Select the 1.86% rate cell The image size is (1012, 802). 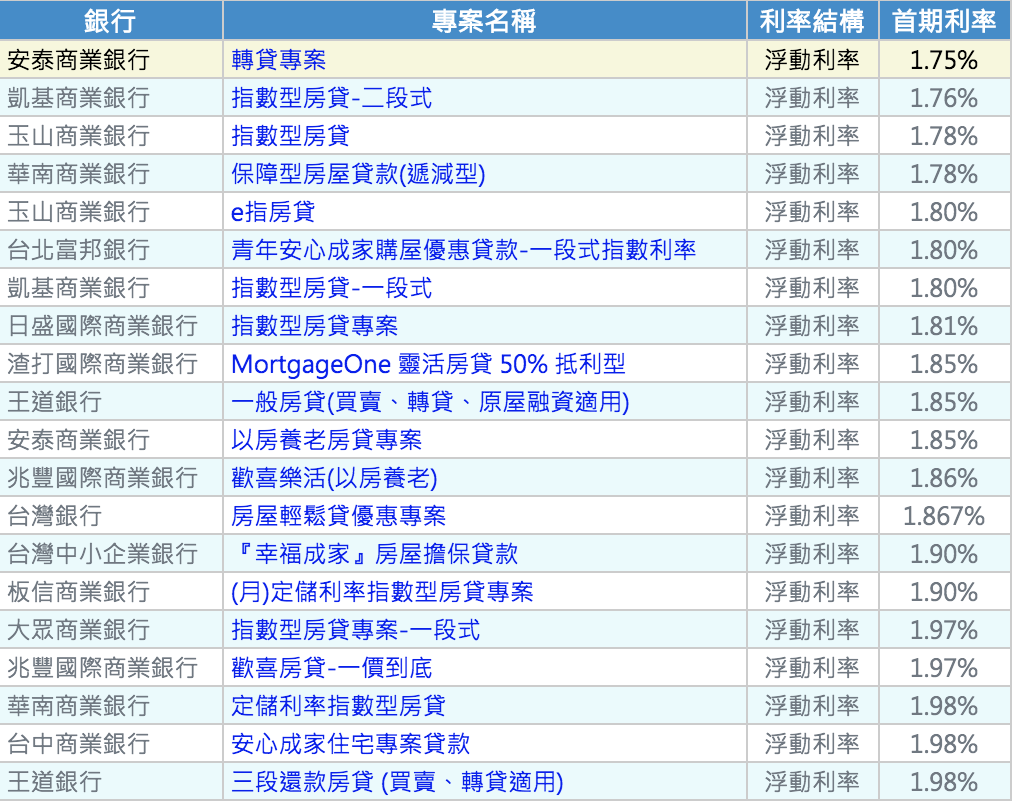(944, 478)
